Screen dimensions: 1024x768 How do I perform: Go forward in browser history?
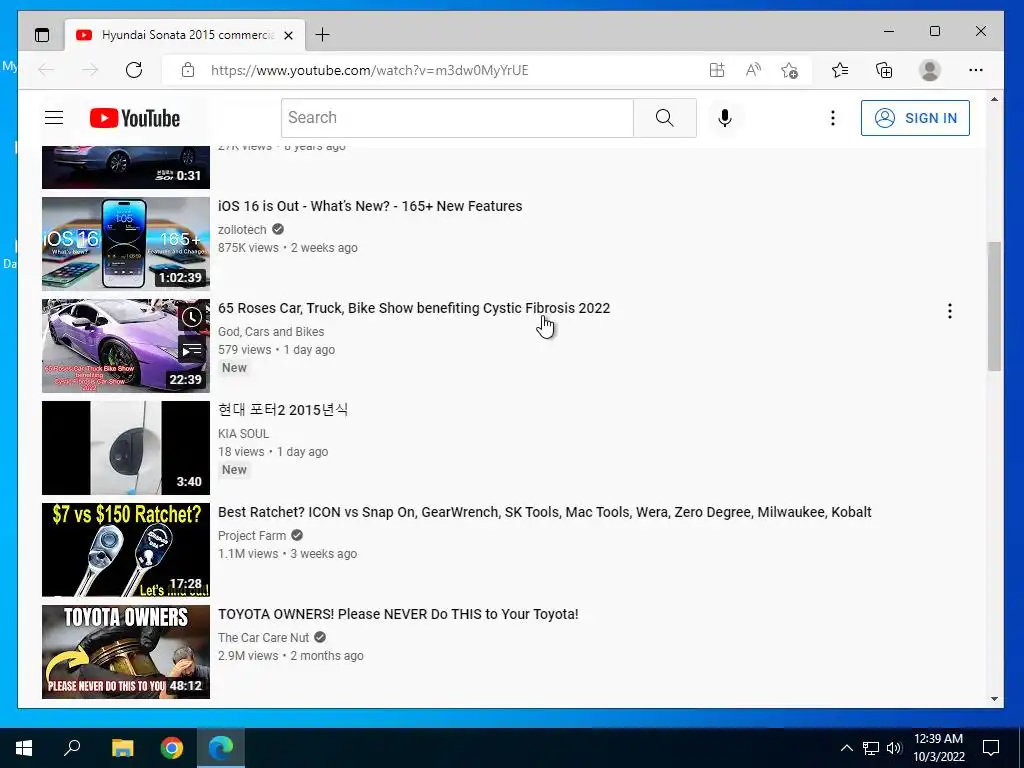tap(90, 70)
